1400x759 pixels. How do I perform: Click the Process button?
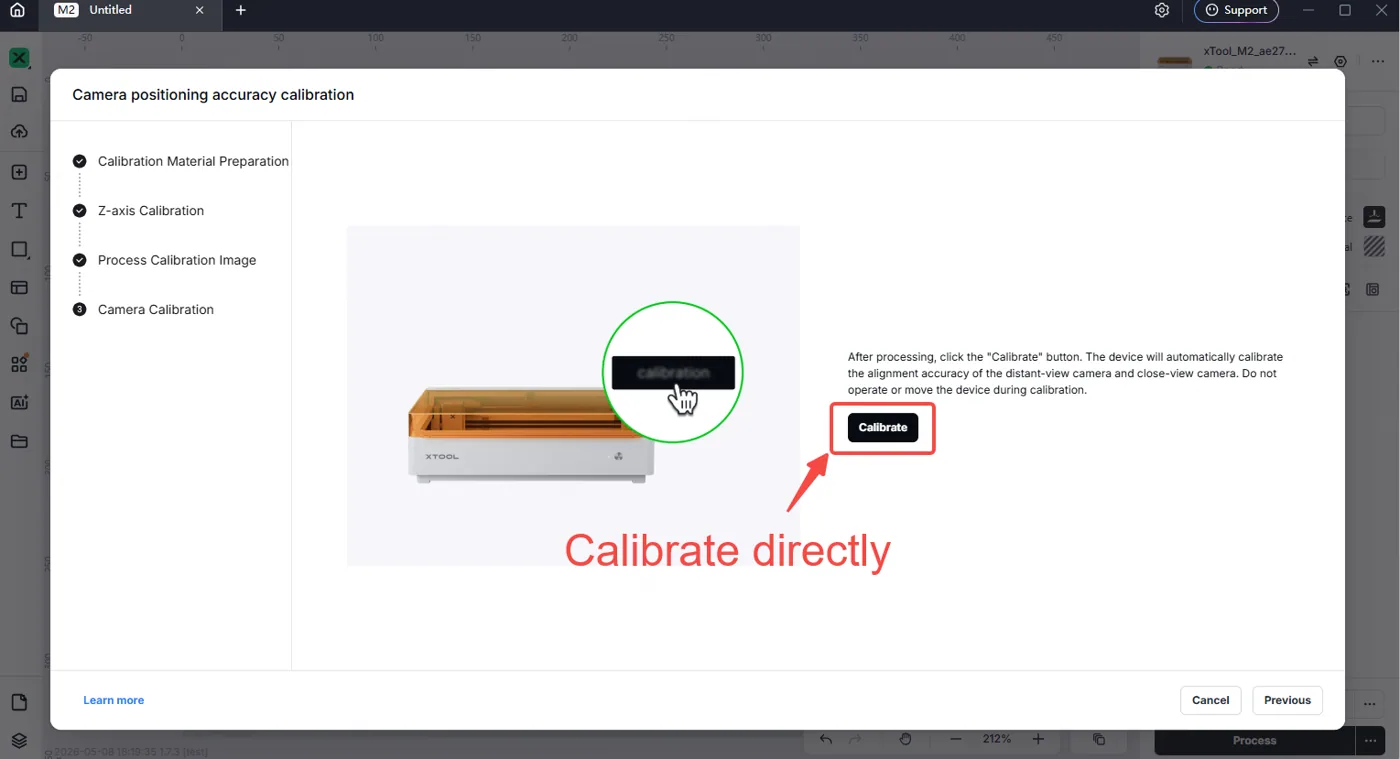[1255, 741]
